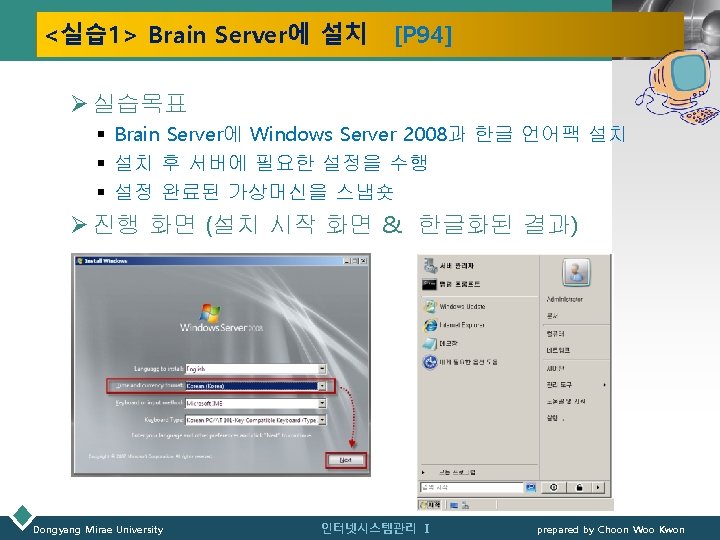Open the Ease of Access Center entry
The width and height of the screenshot is (720, 540).
460,362
